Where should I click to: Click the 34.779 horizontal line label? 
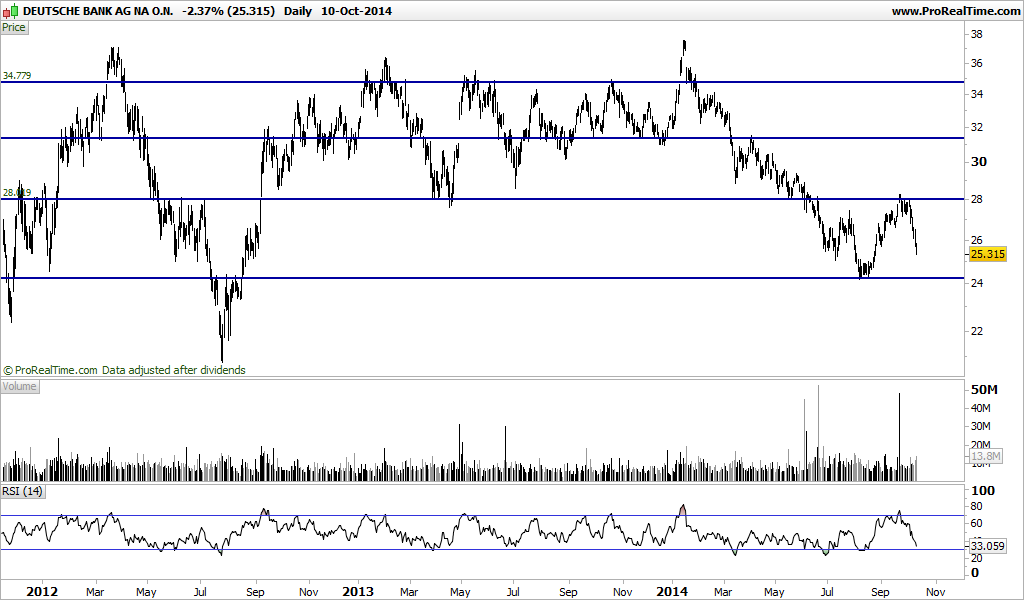pyautogui.click(x=17, y=76)
